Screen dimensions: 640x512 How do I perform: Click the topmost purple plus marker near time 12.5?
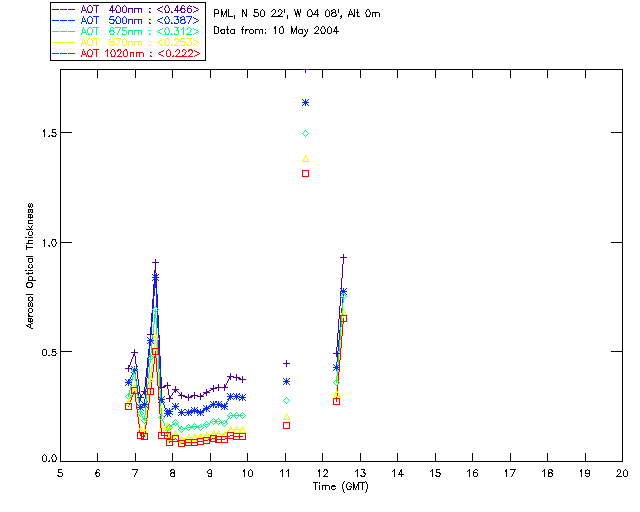tap(343, 258)
